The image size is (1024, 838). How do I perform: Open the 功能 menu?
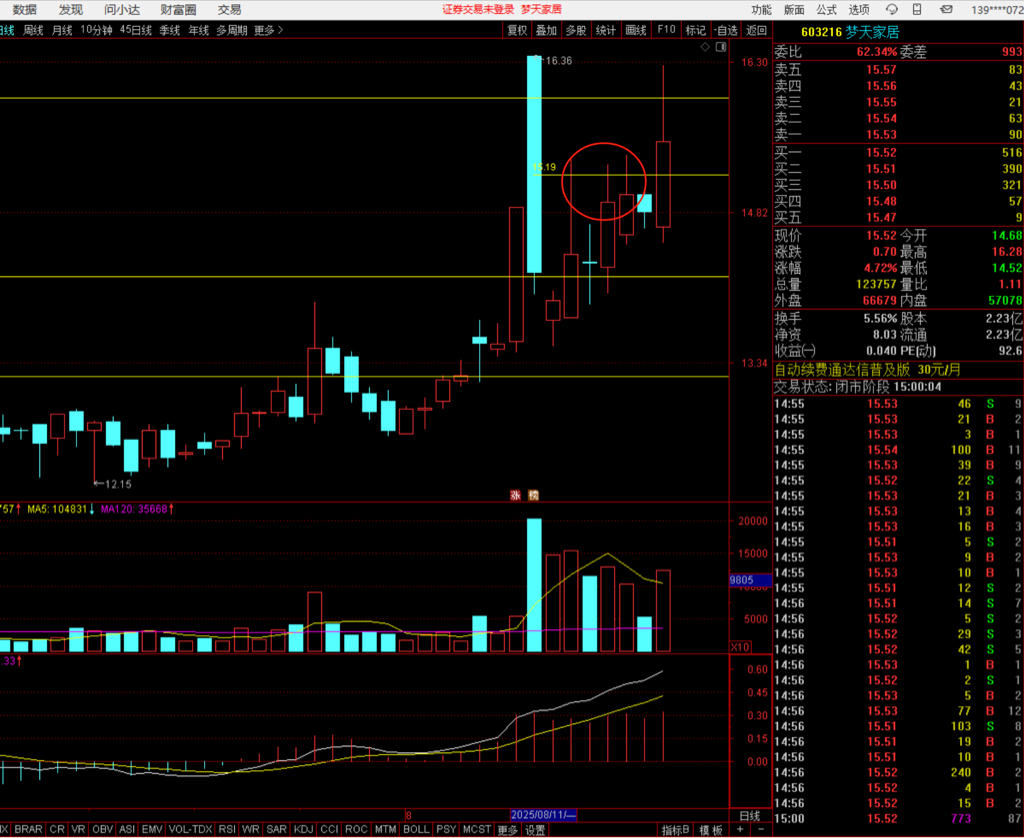coord(761,10)
